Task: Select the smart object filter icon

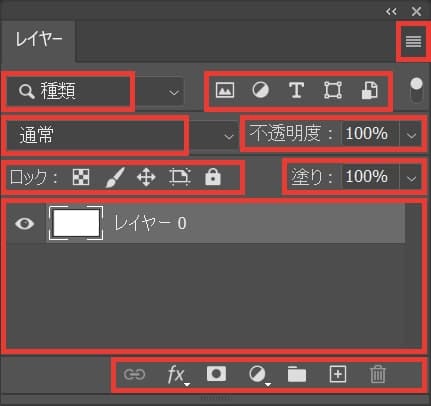Action: tap(370, 90)
